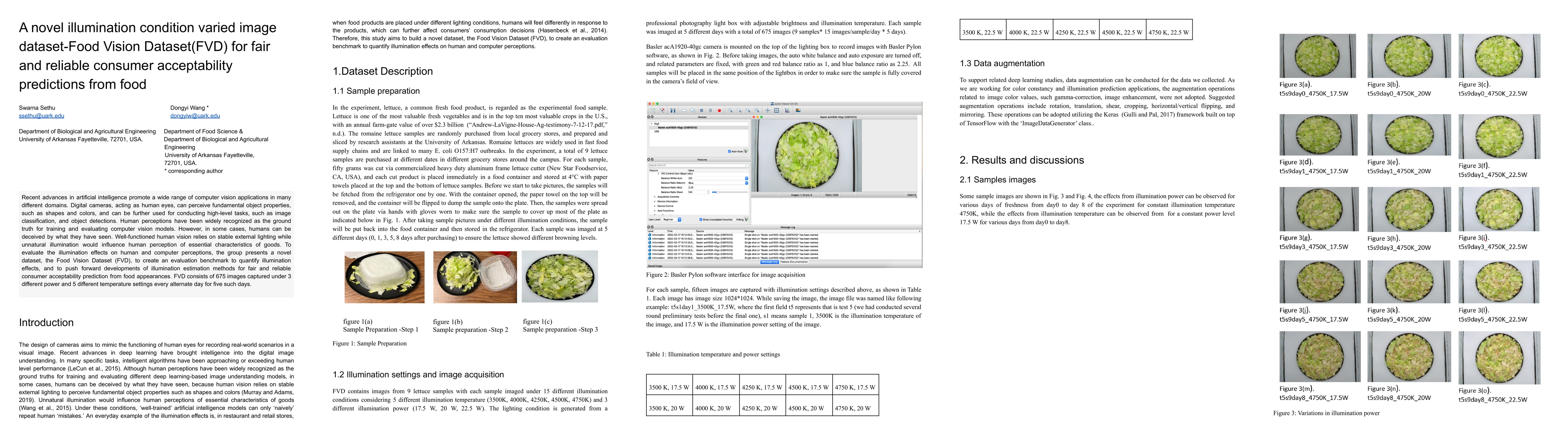Select the Message Log tab in pylon Viewer

770,262
